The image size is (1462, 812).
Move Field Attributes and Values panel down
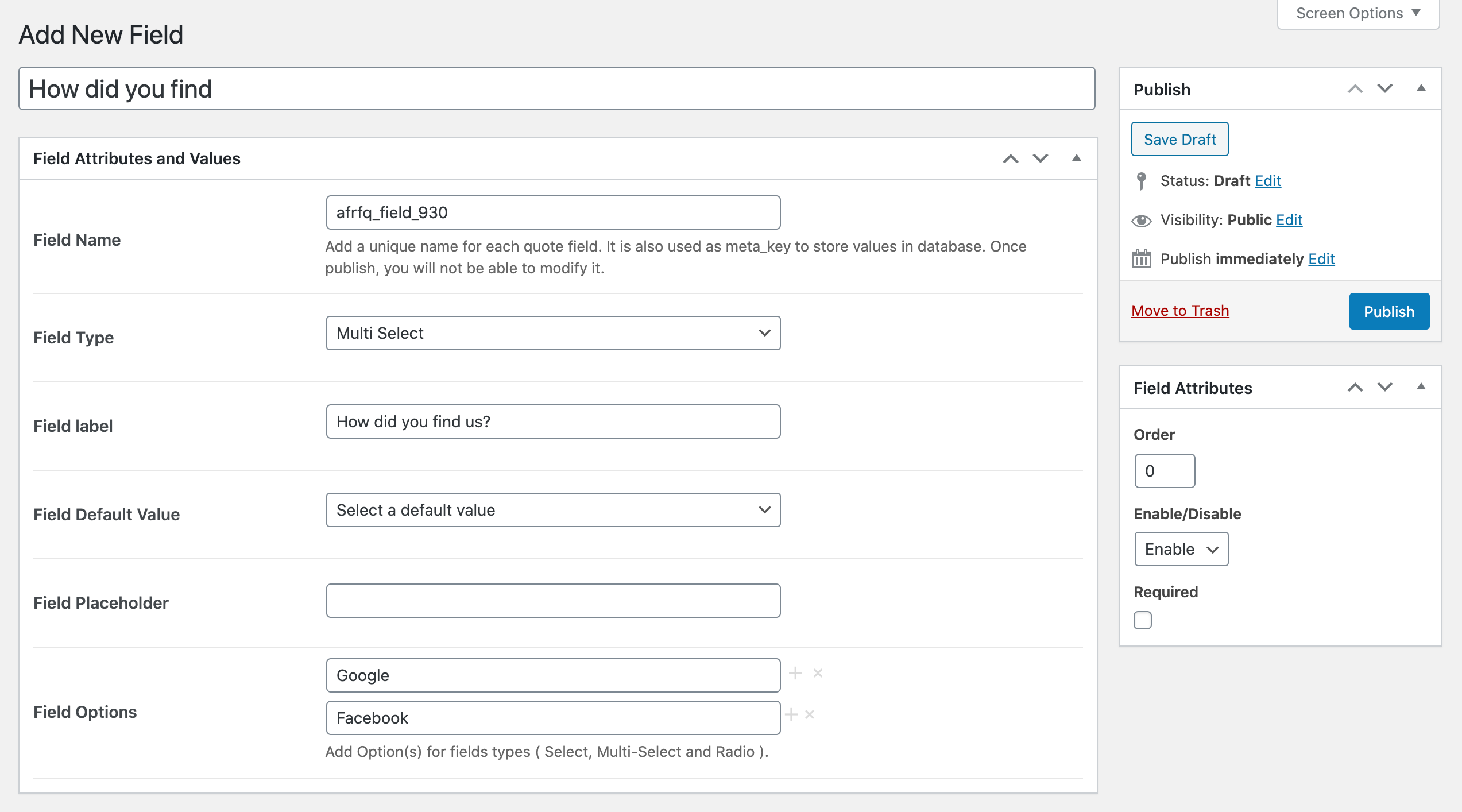coord(1041,158)
